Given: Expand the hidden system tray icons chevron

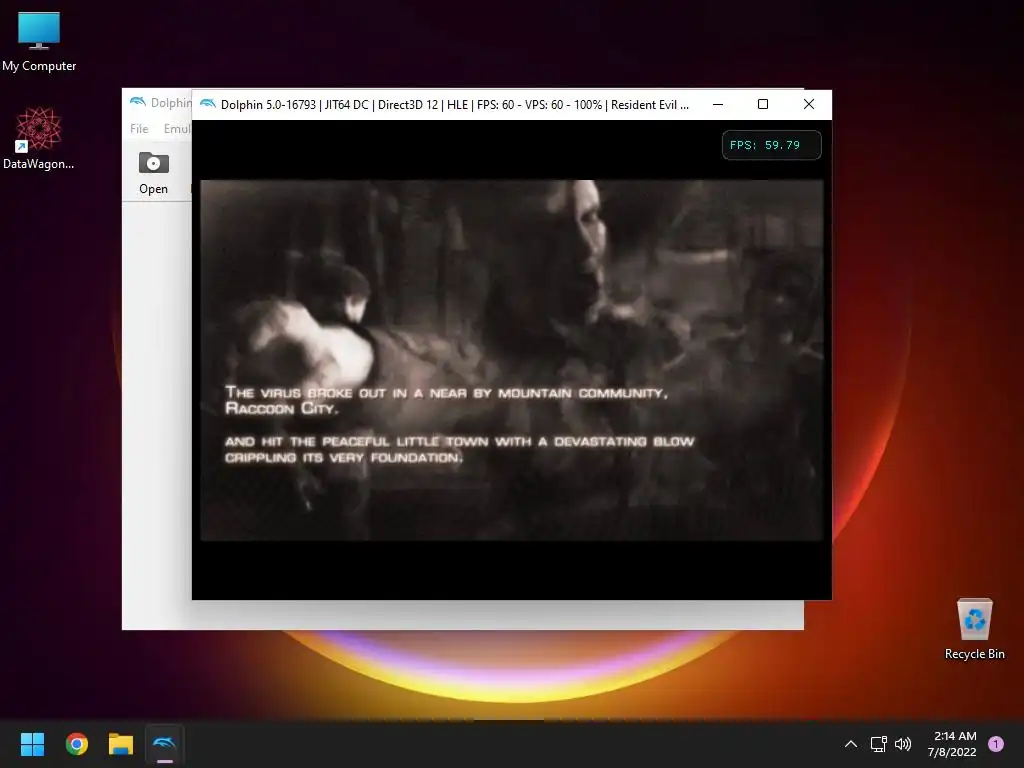Looking at the screenshot, I should click(x=850, y=744).
